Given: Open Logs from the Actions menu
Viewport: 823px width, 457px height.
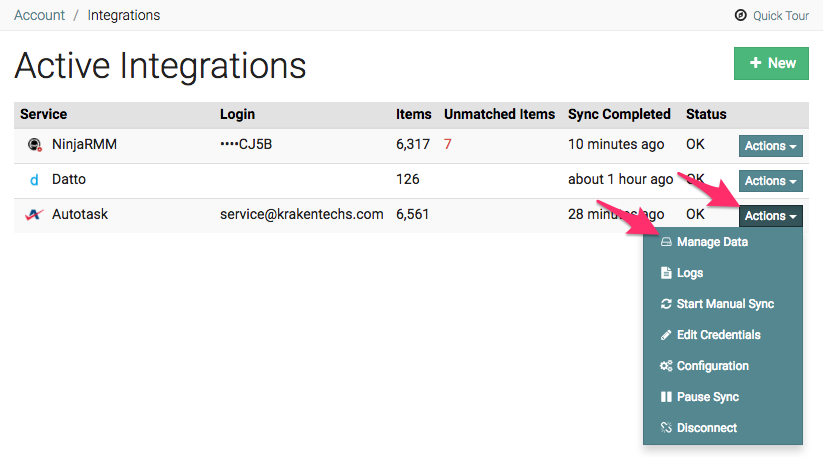Looking at the screenshot, I should click(723, 273).
